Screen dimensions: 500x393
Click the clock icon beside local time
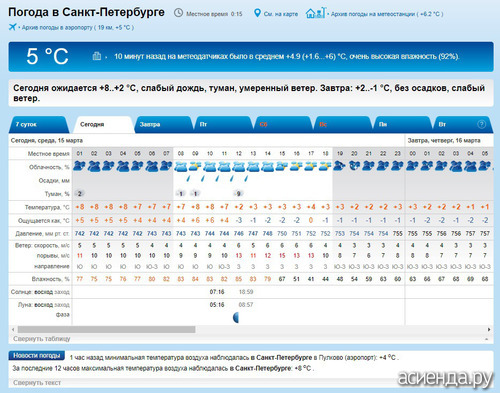(179, 13)
